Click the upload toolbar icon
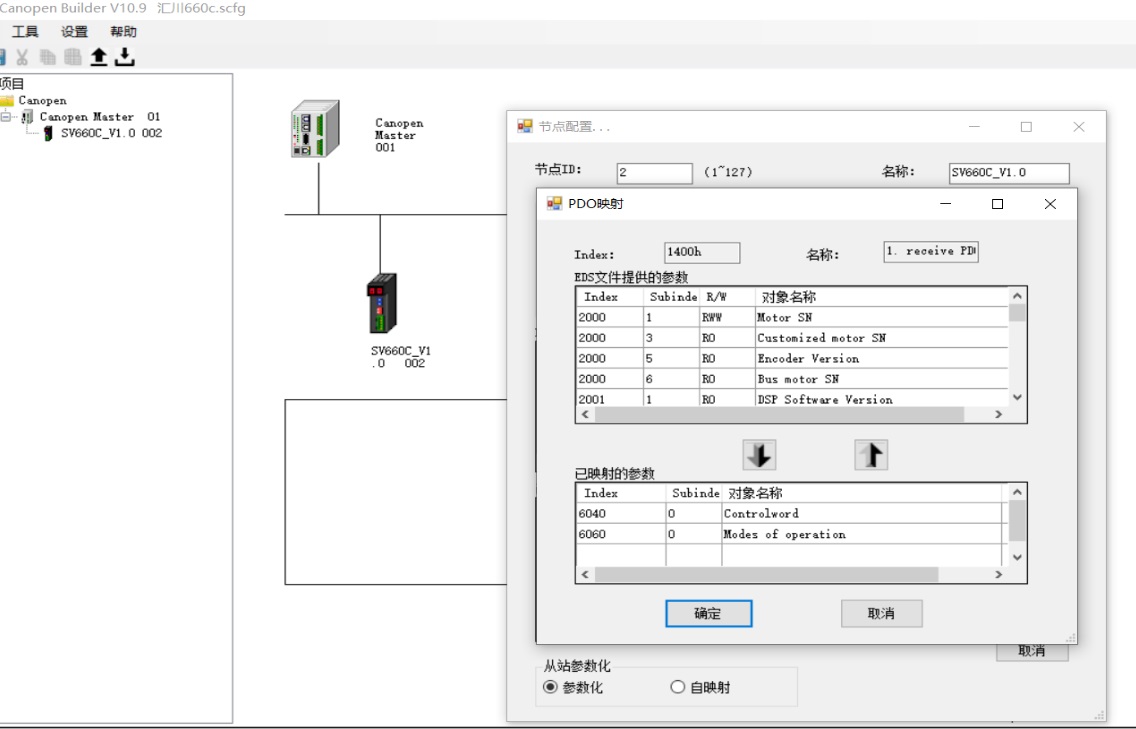Screen dimensions: 1136x729 click(99, 57)
